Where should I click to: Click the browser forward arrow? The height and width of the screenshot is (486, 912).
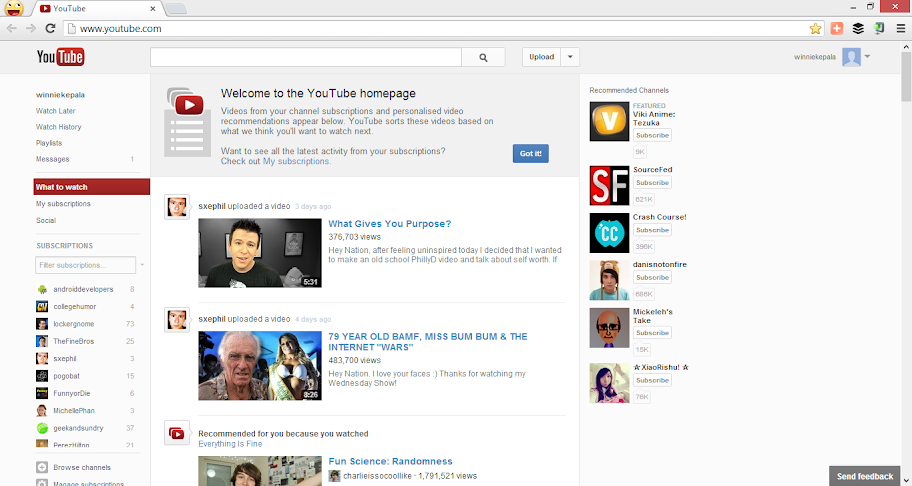point(31,28)
